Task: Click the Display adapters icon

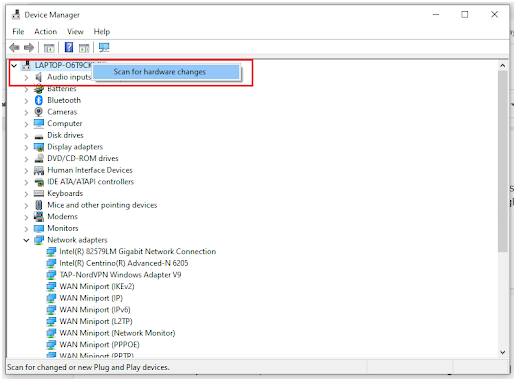Action: pos(39,147)
